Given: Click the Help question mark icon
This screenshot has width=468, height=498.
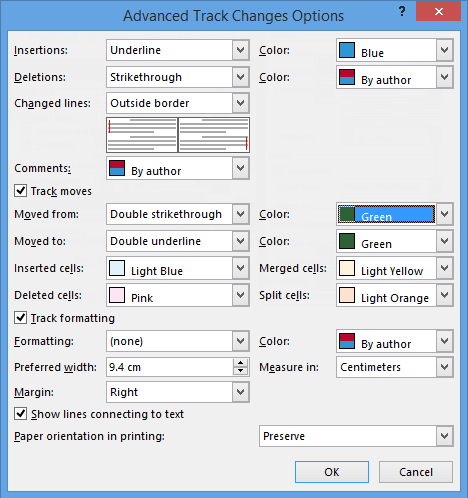Looking at the screenshot, I should pyautogui.click(x=402, y=11).
